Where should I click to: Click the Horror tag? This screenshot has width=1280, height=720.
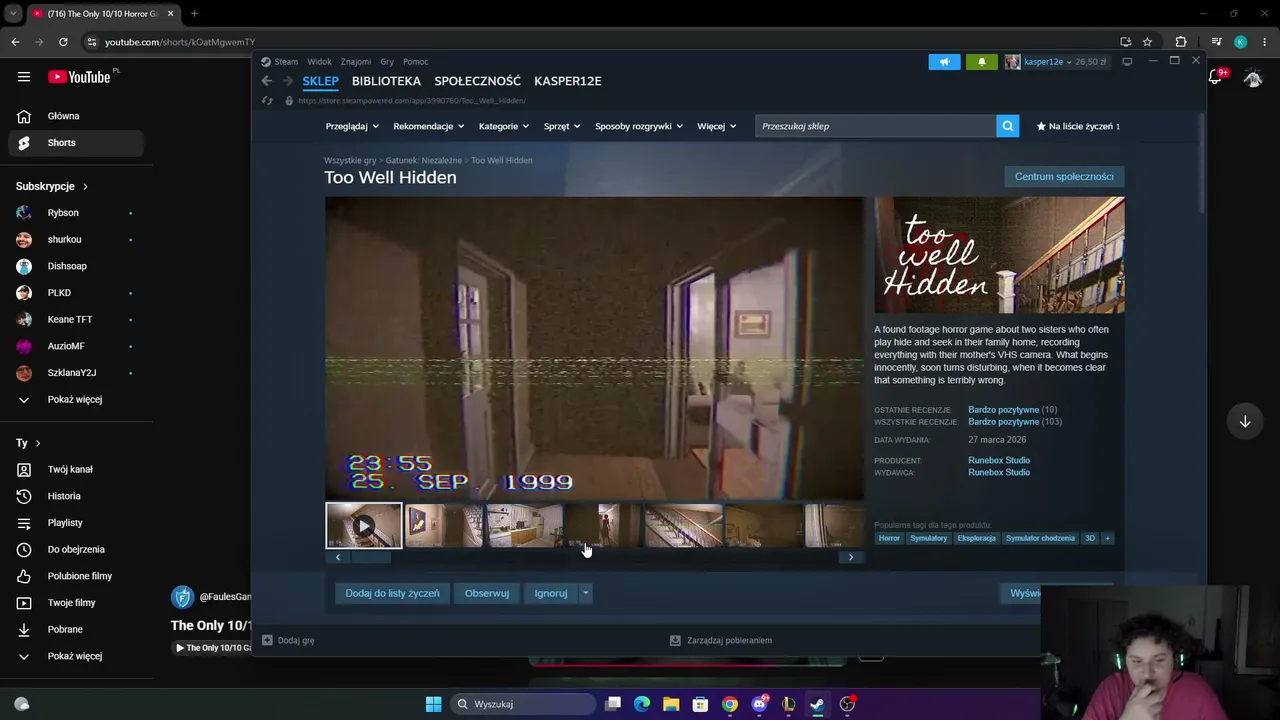click(889, 538)
